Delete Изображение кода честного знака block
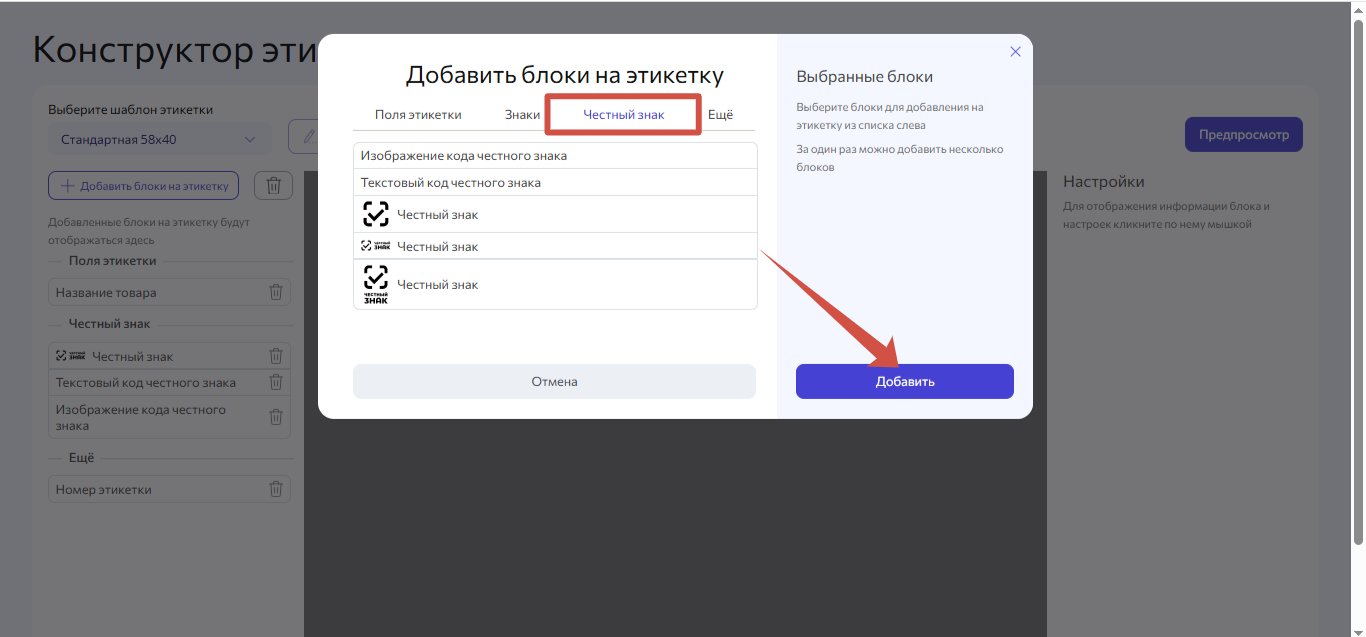Image resolution: width=1366 pixels, height=637 pixels. tap(276, 417)
